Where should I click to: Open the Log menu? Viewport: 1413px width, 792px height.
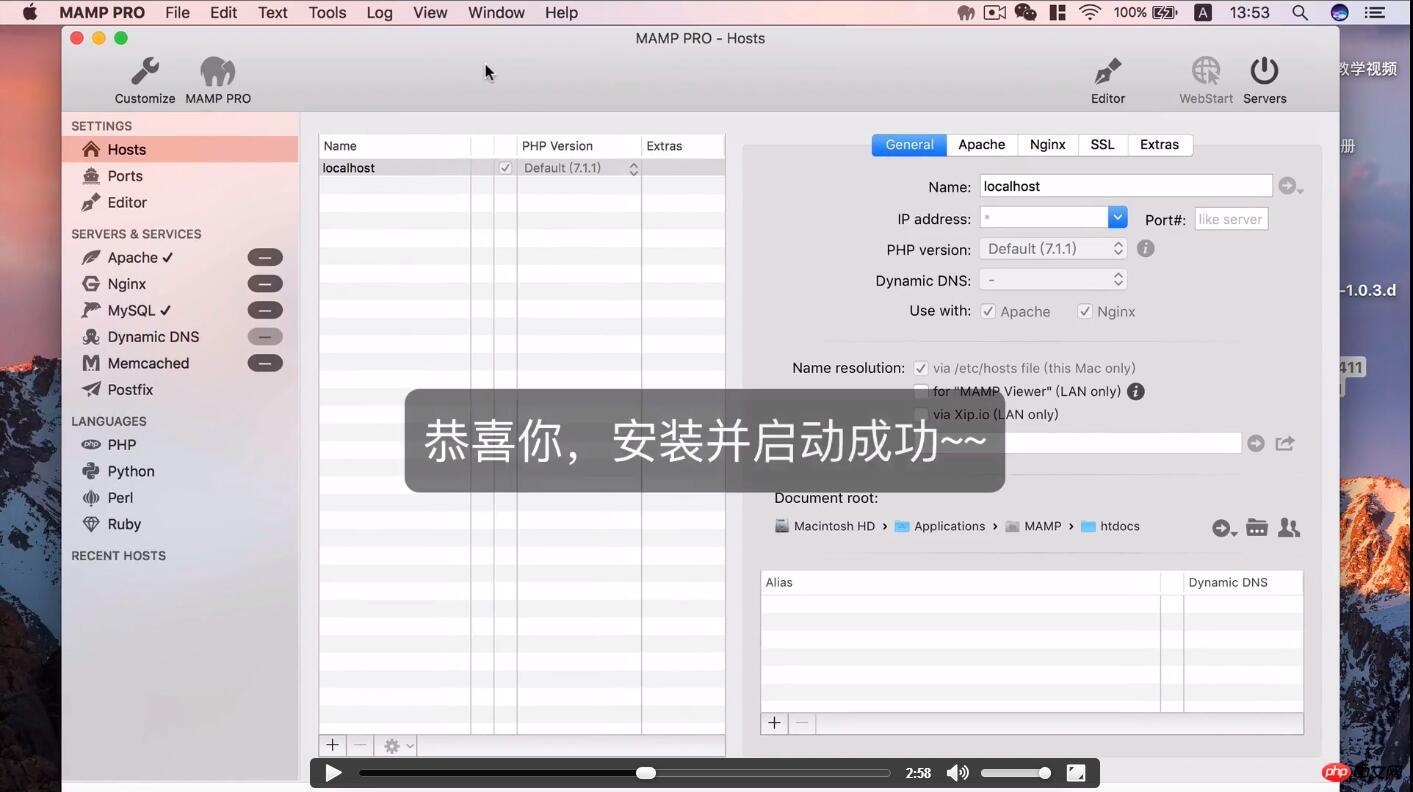coord(379,12)
